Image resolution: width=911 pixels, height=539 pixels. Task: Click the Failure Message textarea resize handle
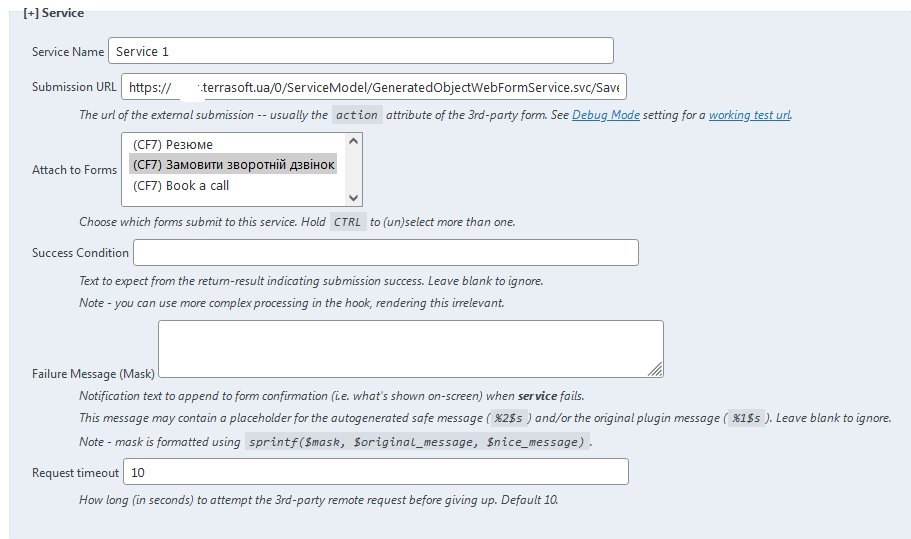coord(655,369)
